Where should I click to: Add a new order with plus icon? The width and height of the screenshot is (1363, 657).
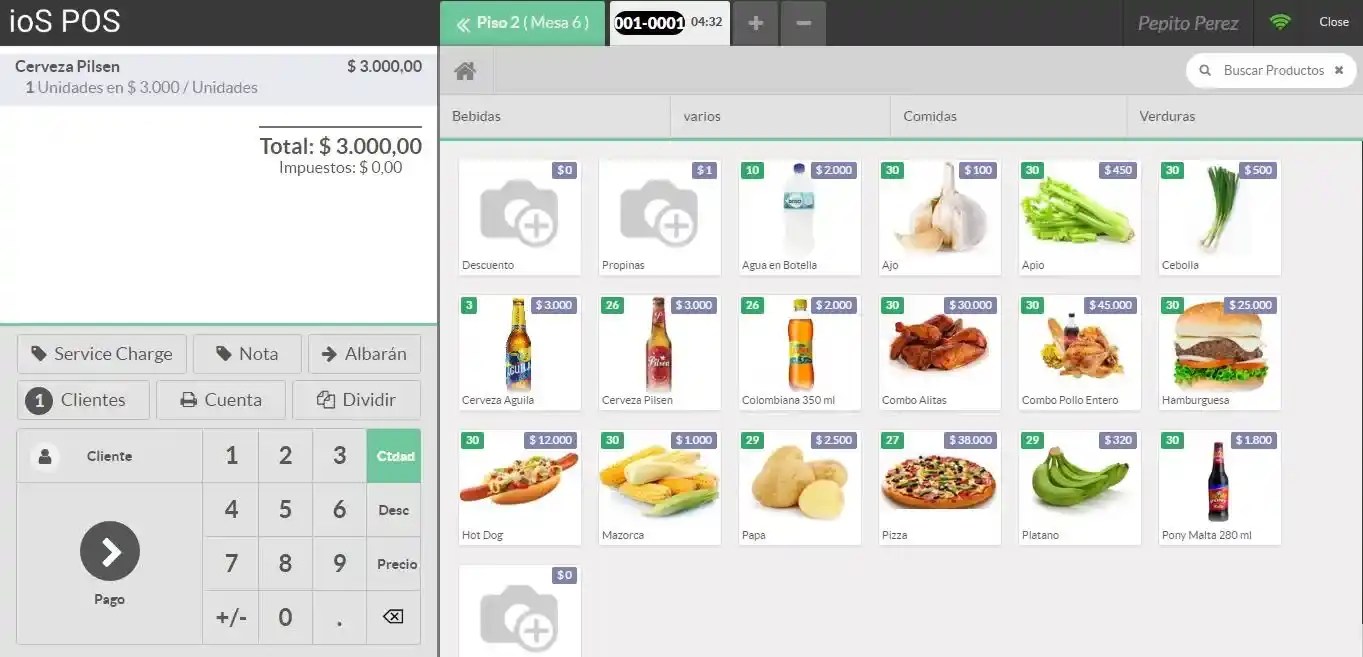click(x=756, y=23)
